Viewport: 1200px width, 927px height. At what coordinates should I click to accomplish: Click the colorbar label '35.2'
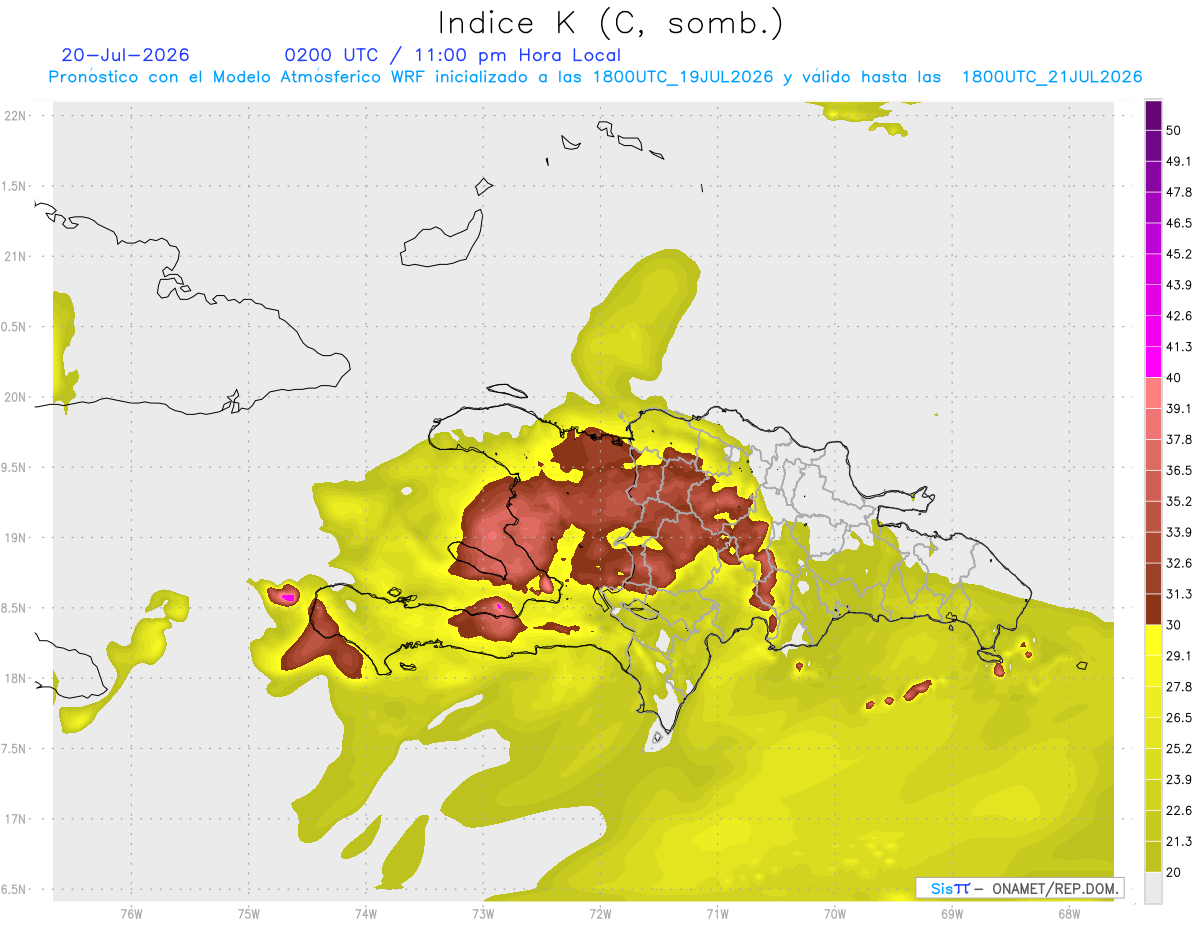pyautogui.click(x=1178, y=501)
